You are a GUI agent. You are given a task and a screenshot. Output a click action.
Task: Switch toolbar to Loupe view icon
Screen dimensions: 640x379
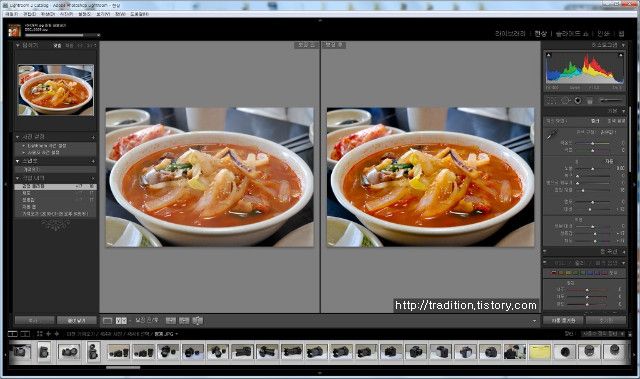pos(107,321)
